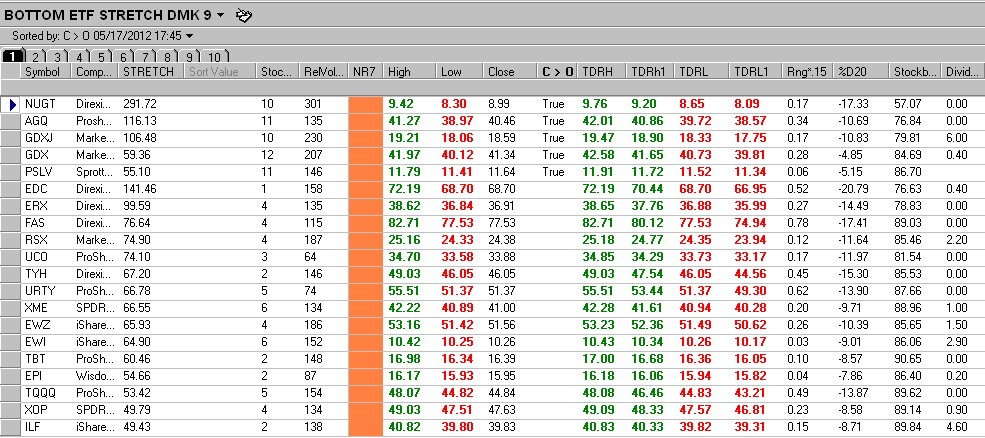This screenshot has height=438, width=985.
Task: Click the orange NR7 cell for ILF
Action: click(x=366, y=427)
